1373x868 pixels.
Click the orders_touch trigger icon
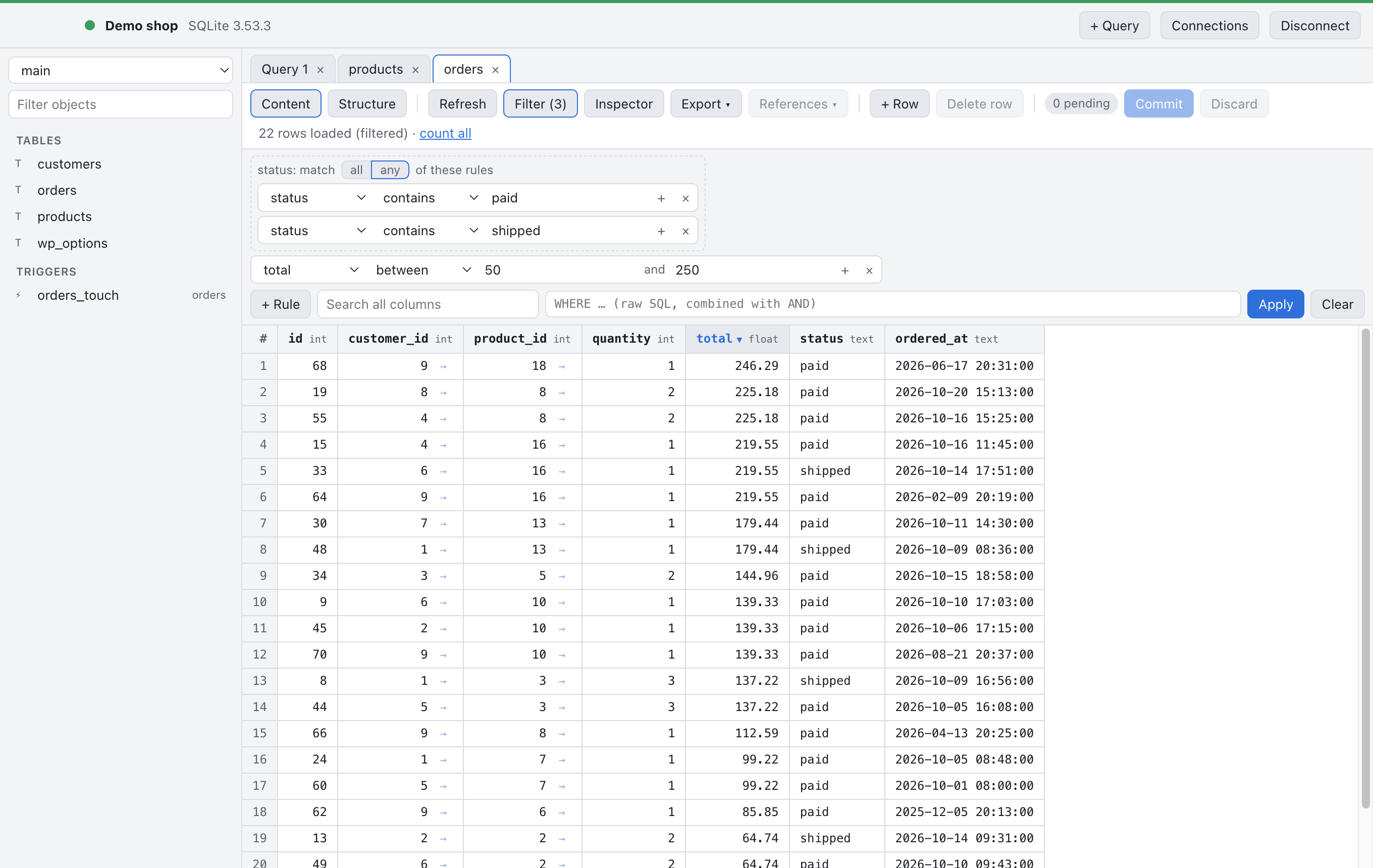coord(18,295)
